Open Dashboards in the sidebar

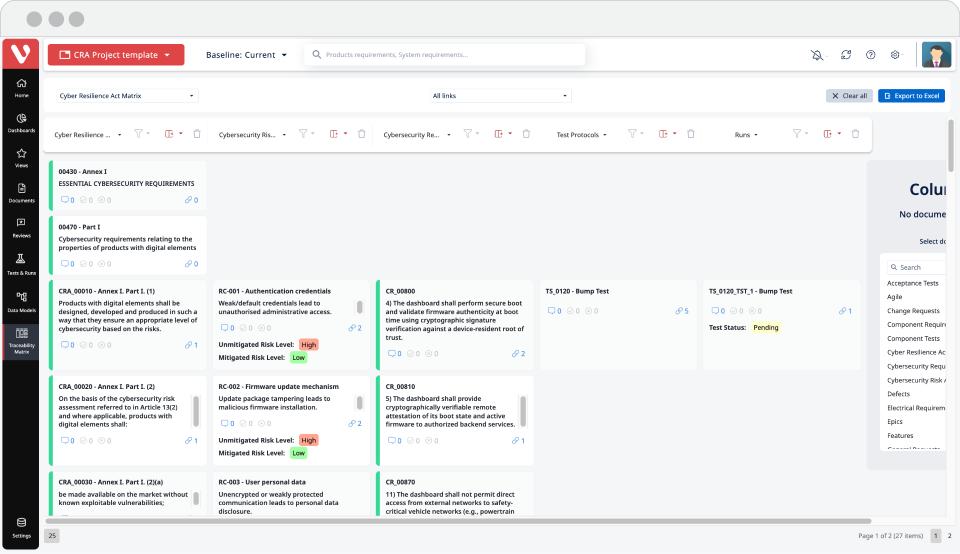tap(21, 123)
